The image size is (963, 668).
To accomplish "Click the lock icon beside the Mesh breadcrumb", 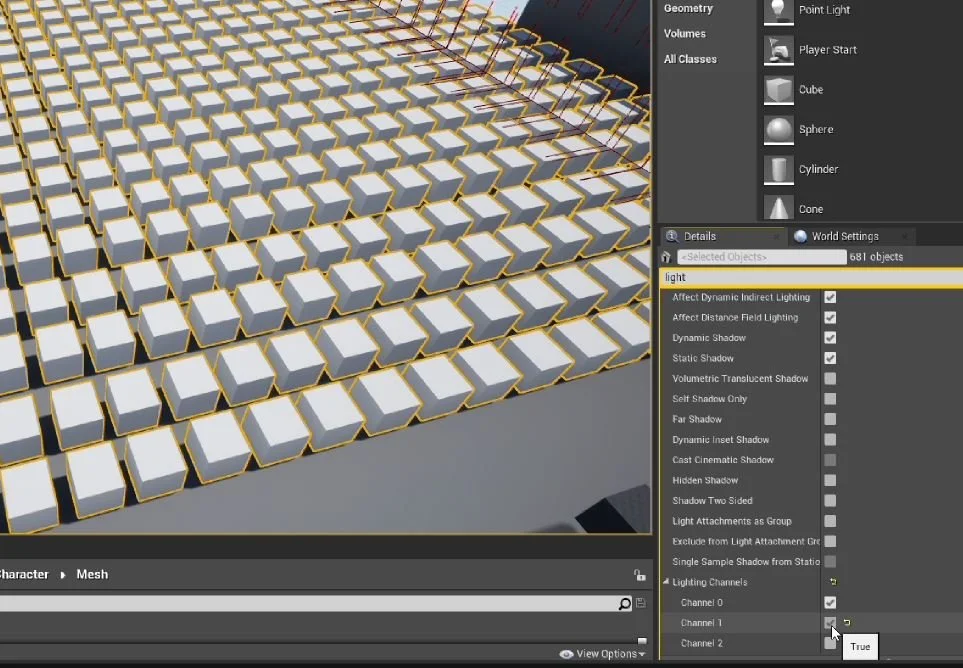I will (639, 574).
